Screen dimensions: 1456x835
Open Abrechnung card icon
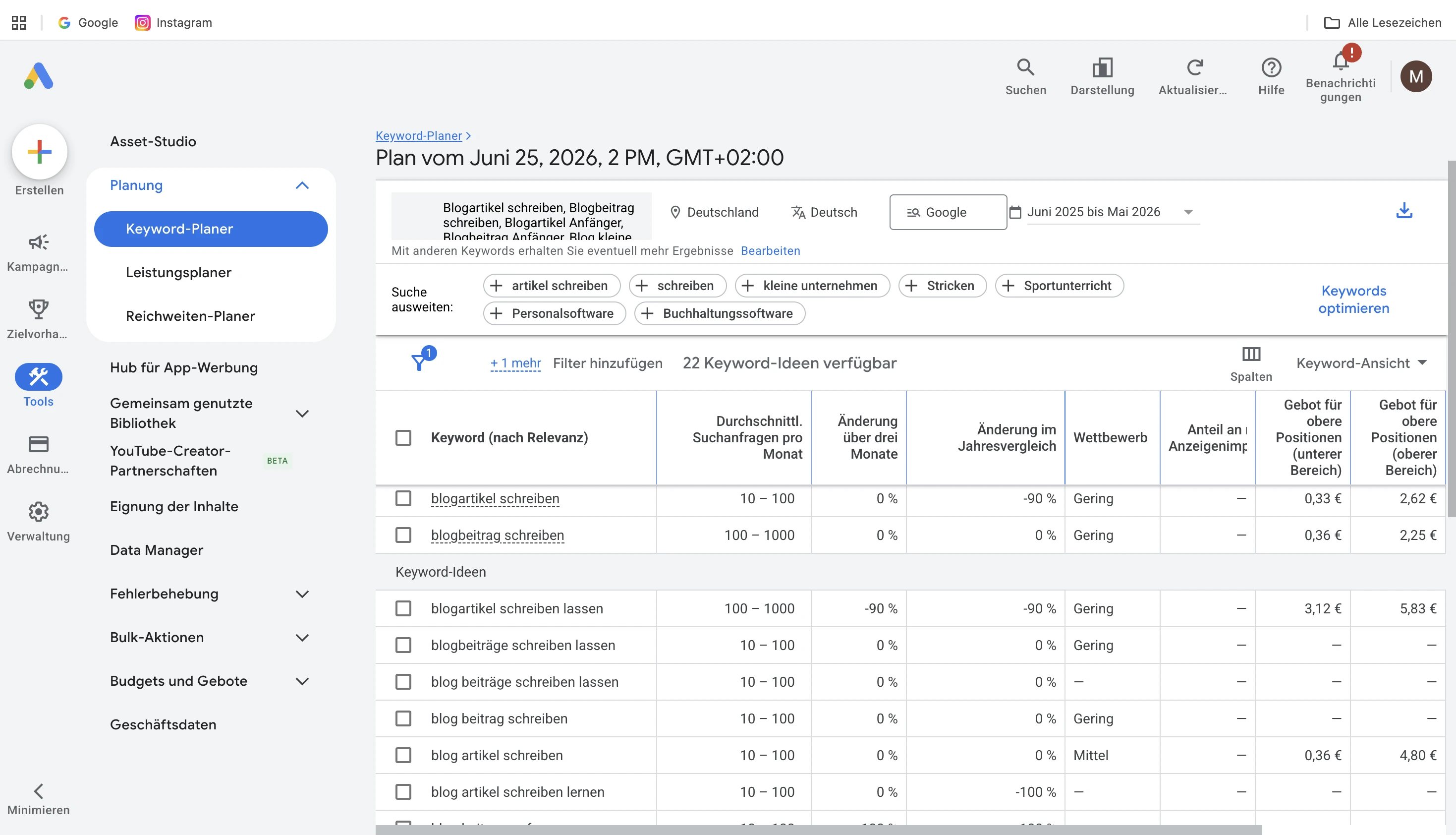38,444
